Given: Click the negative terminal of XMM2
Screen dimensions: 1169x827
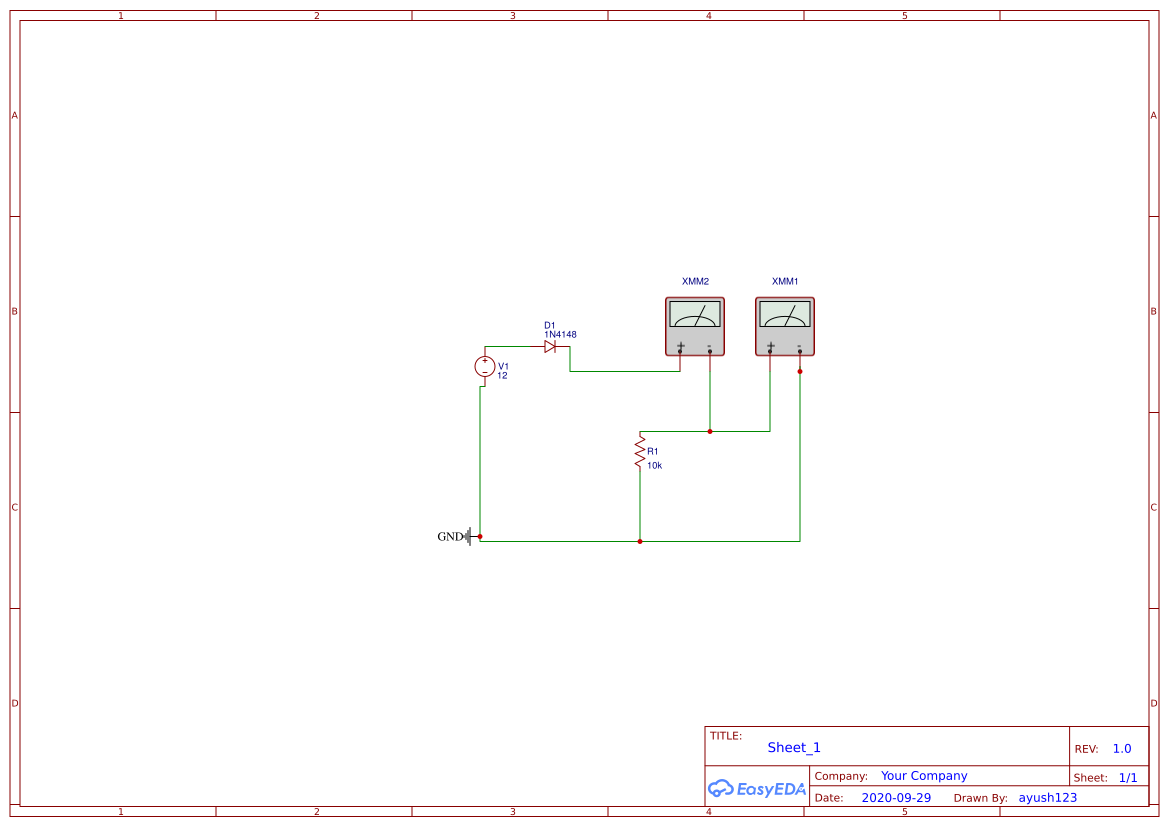Looking at the screenshot, I should 710,351.
